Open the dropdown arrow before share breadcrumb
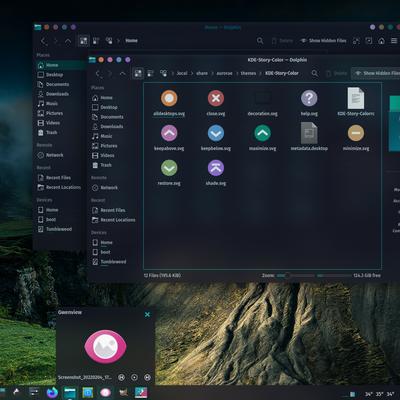 point(192,73)
